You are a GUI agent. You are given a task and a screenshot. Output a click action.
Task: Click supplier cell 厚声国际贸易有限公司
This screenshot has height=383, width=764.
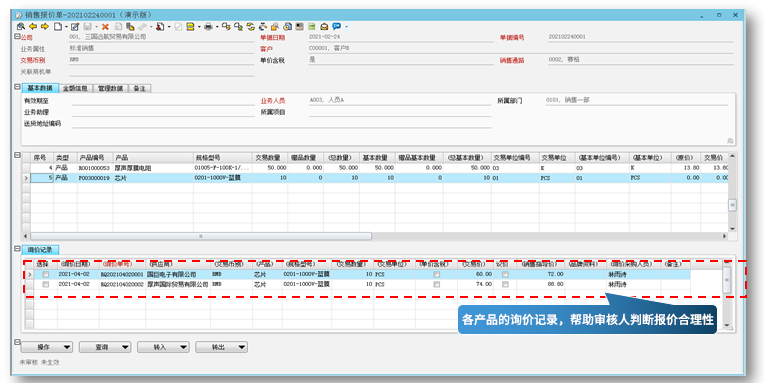click(x=177, y=284)
